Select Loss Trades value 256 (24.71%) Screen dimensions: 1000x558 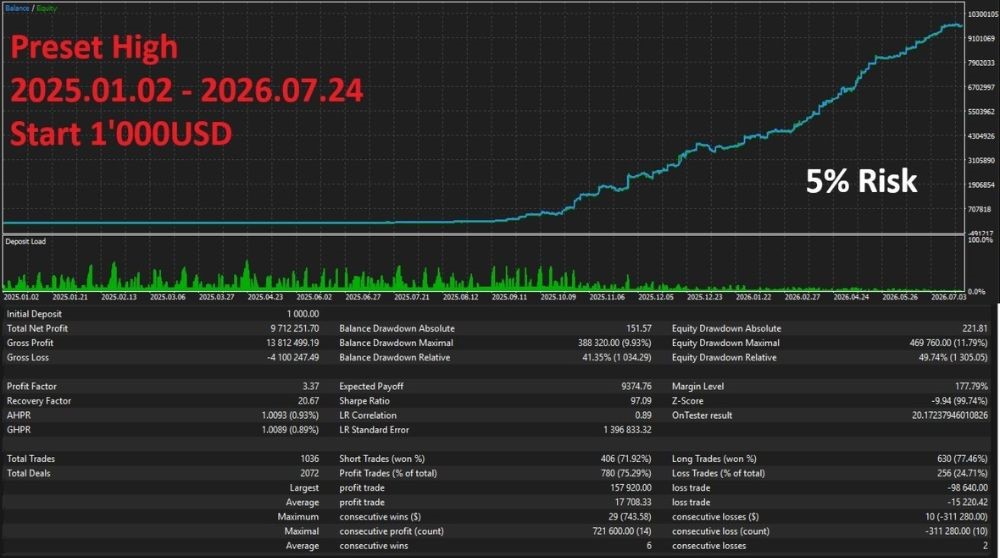(962, 474)
